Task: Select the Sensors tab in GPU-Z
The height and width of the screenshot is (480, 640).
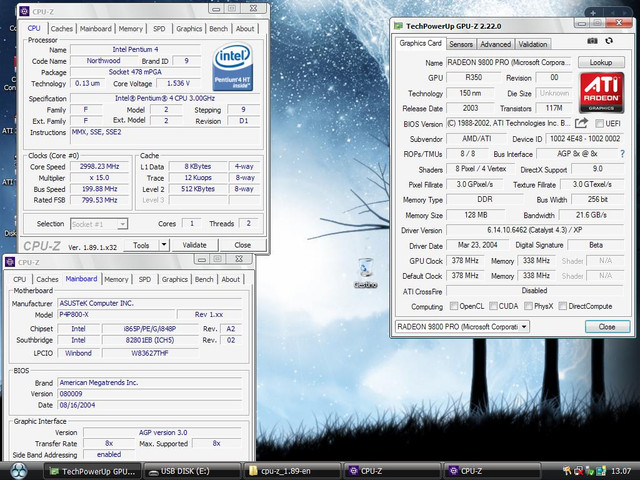Action: [x=461, y=44]
